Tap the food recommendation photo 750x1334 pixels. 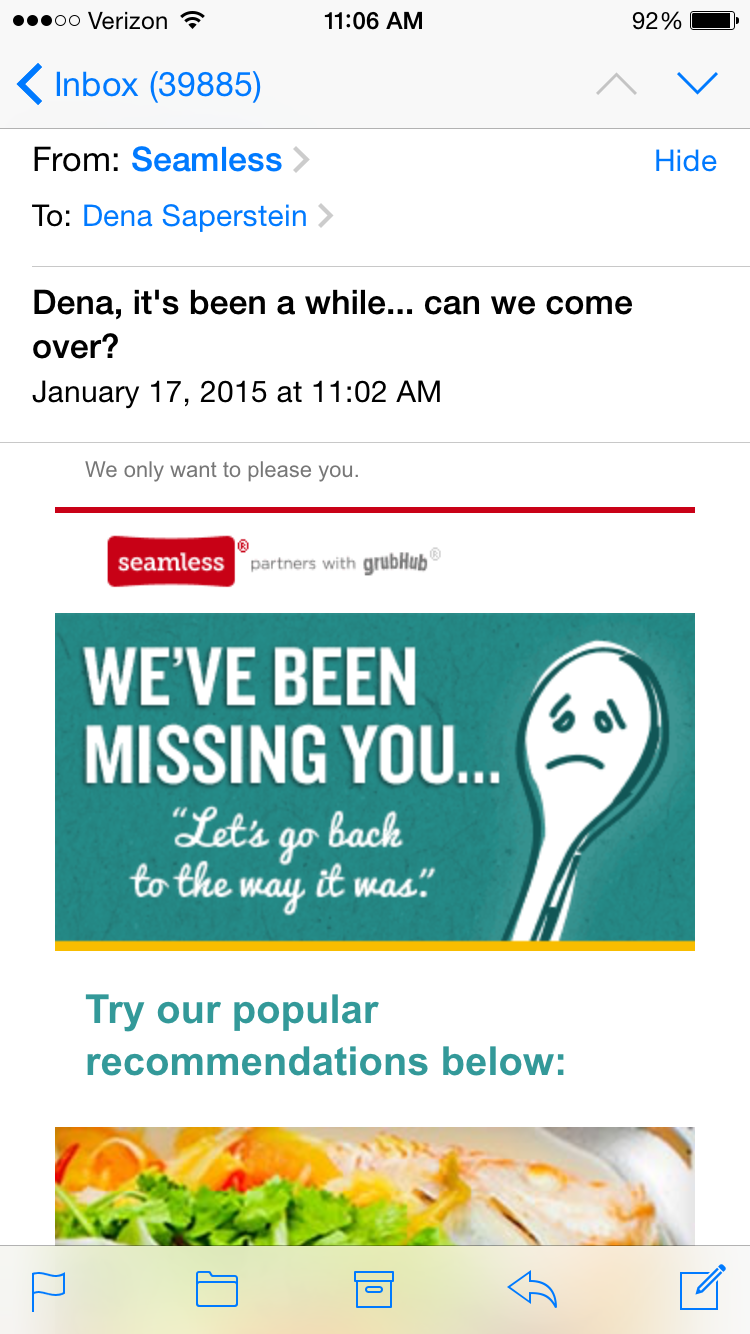(x=374, y=1186)
